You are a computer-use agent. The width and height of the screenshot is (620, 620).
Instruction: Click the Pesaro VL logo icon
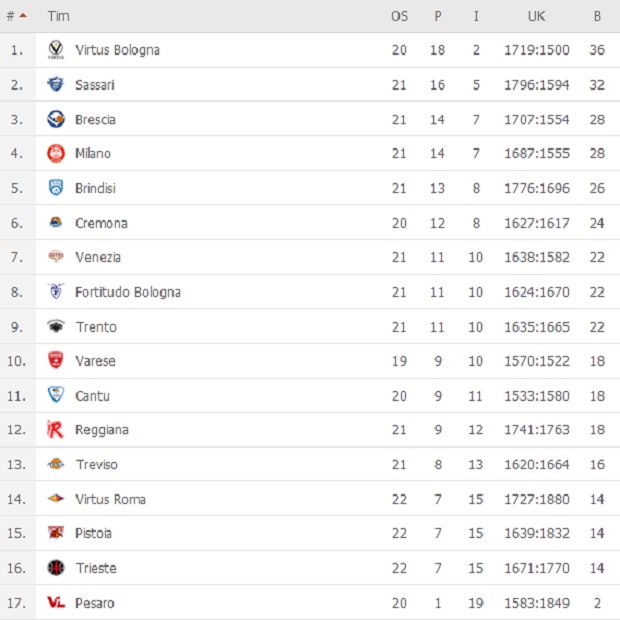click(x=56, y=603)
